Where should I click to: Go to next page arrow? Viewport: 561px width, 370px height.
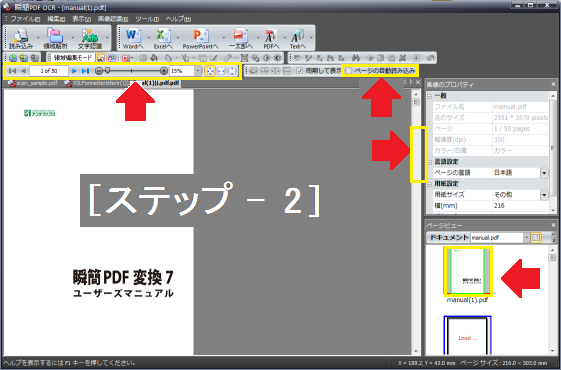point(74,71)
